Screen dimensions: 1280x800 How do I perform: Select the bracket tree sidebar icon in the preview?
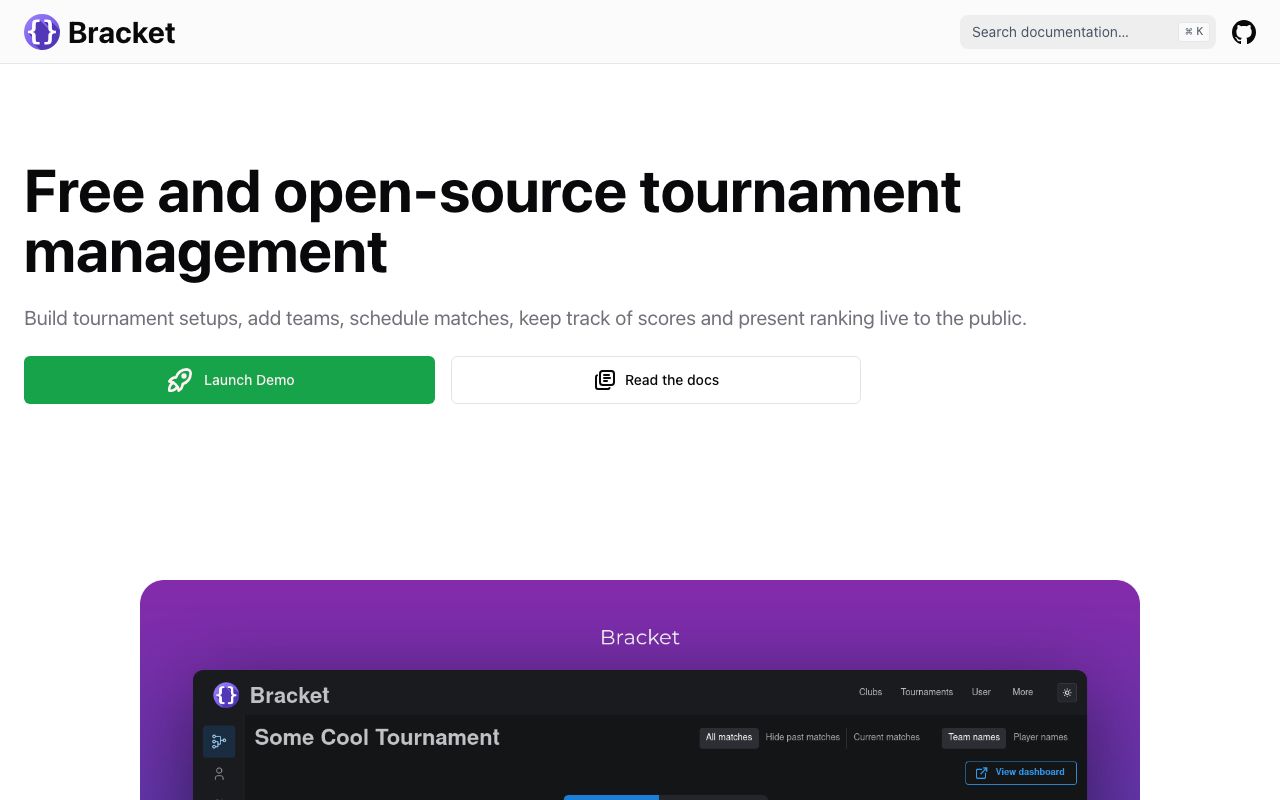click(x=219, y=741)
